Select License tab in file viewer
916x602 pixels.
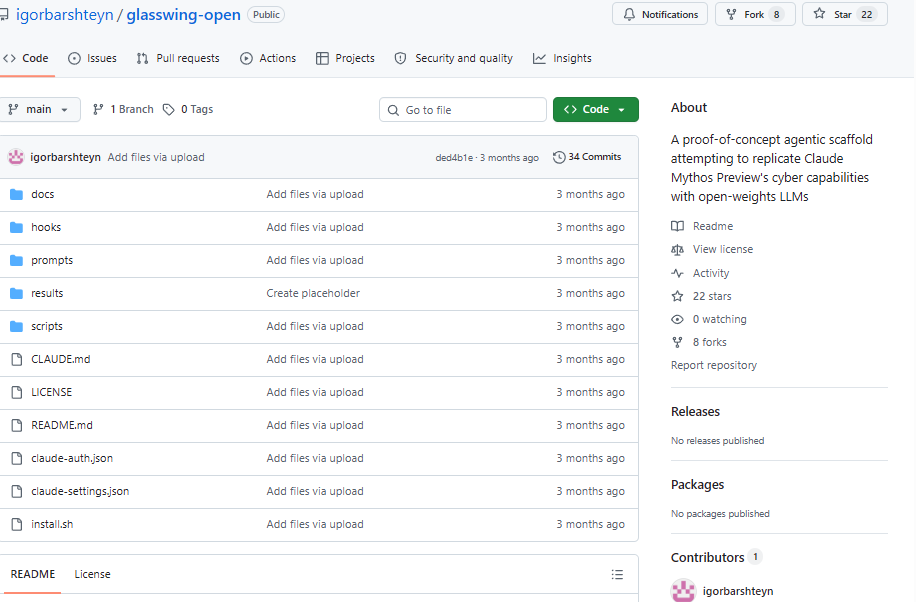pyautogui.click(x=92, y=575)
